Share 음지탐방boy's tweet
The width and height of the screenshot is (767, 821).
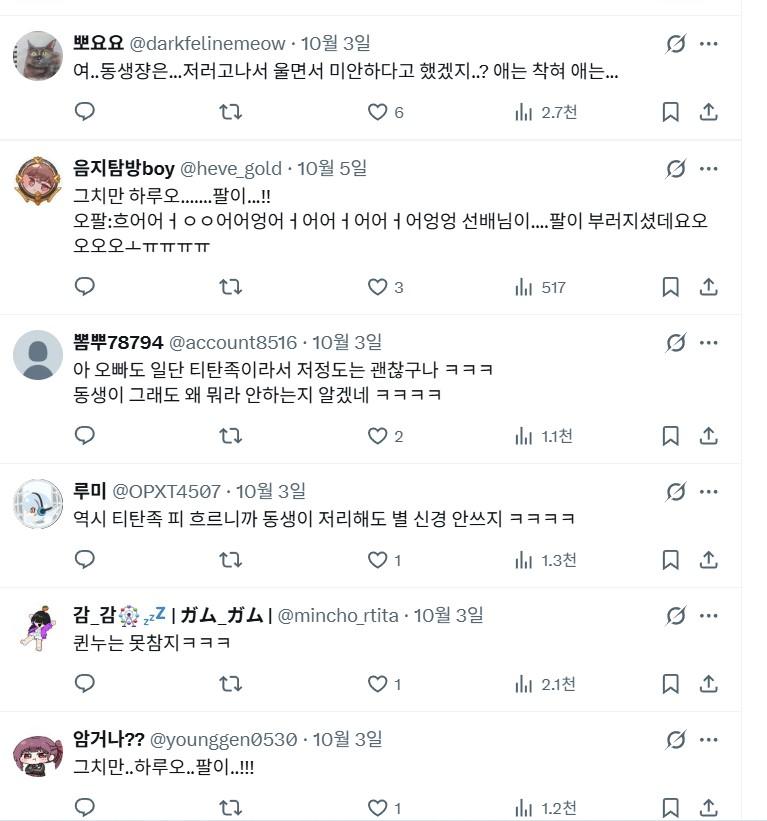coord(708,287)
